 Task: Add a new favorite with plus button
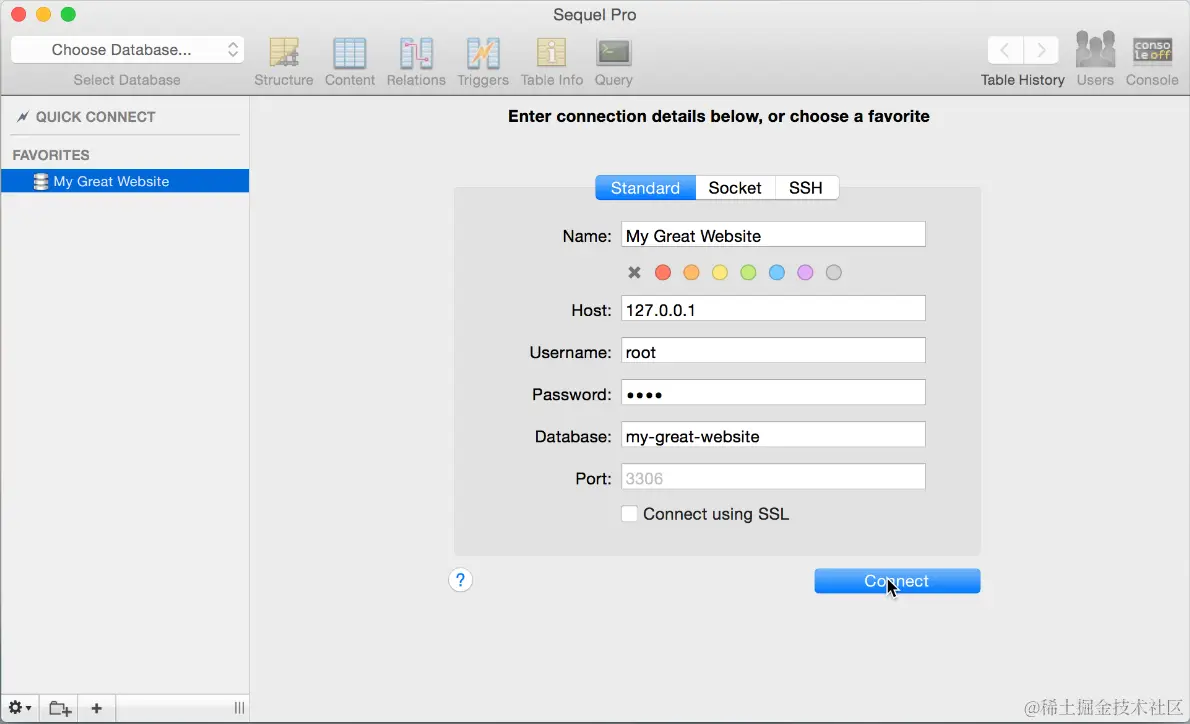click(x=96, y=708)
